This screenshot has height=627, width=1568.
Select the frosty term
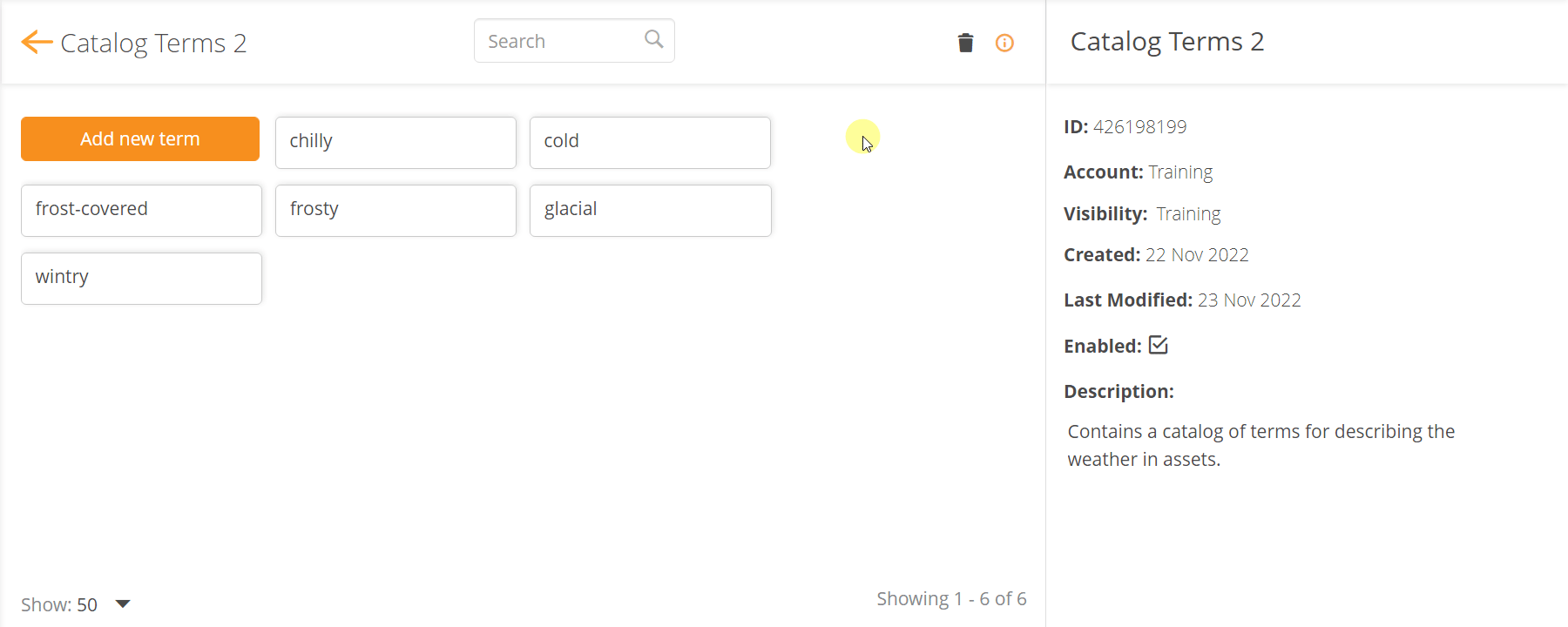395,210
